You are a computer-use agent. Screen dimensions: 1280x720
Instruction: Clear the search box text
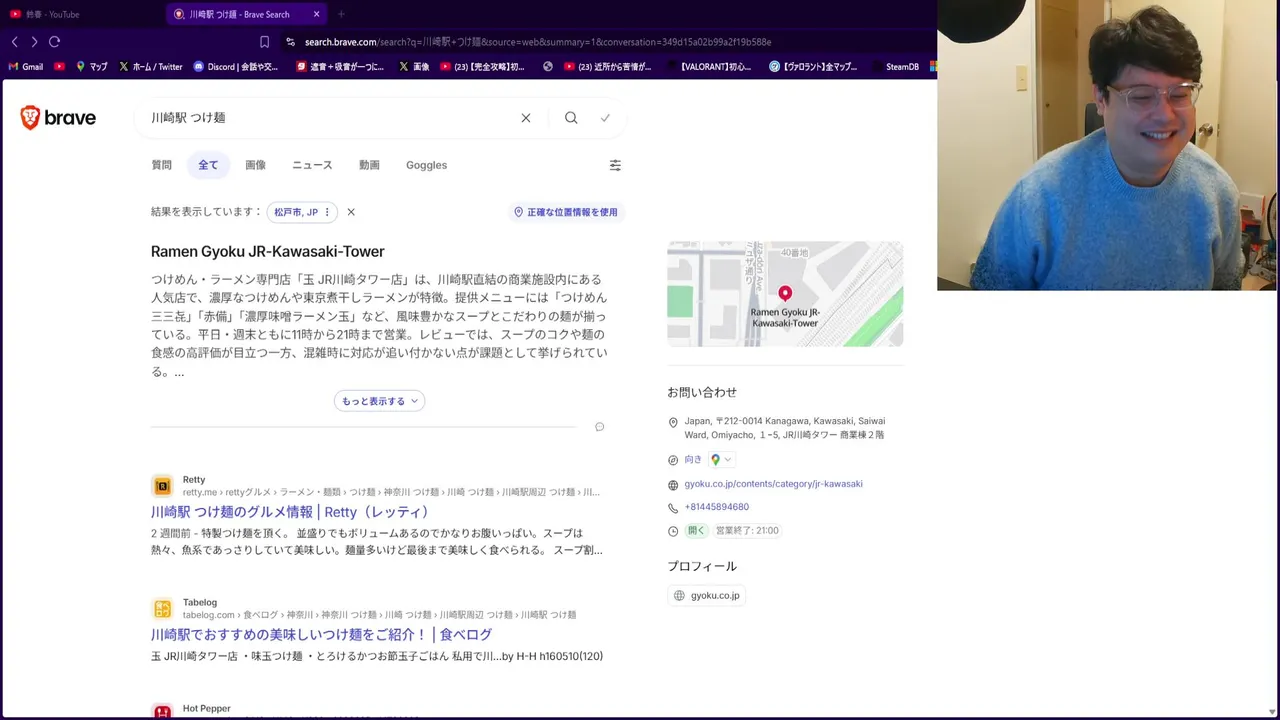click(526, 118)
